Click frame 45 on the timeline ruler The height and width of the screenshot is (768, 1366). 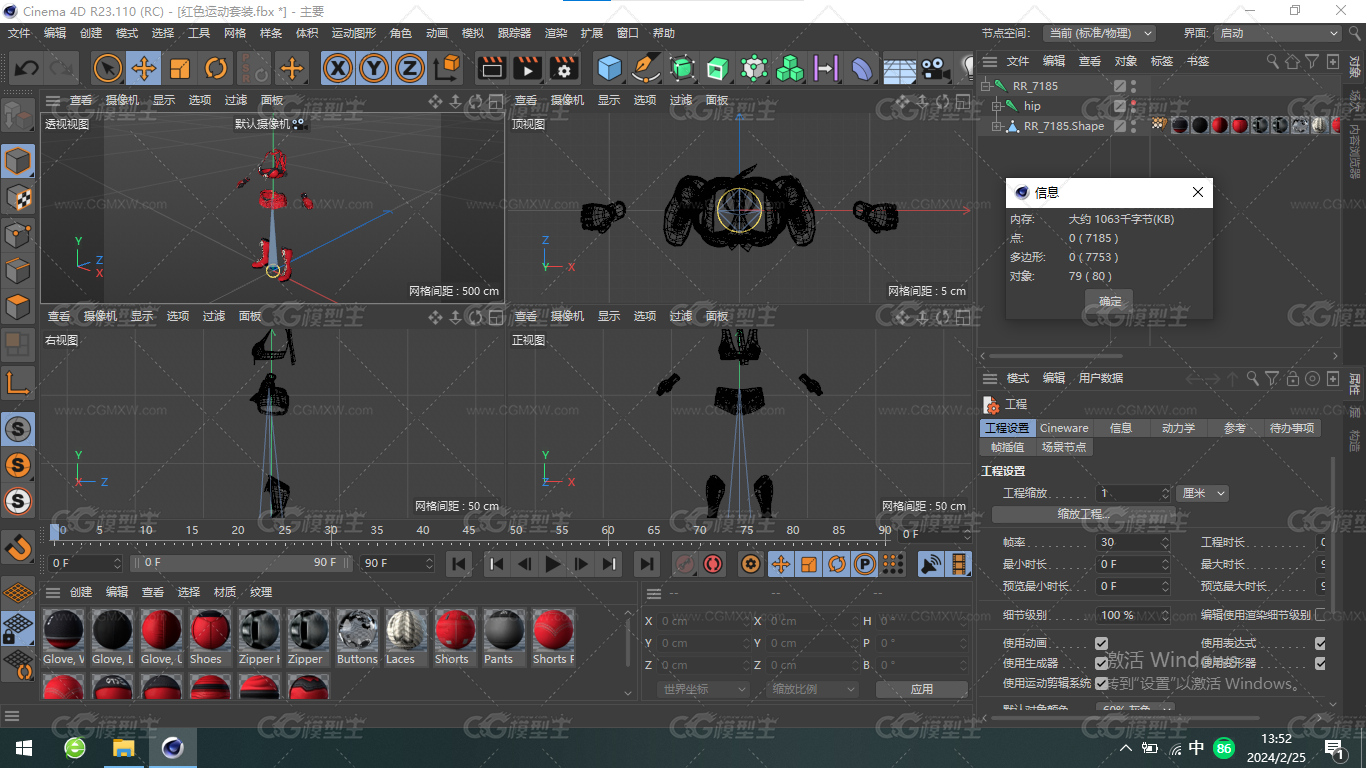point(469,530)
